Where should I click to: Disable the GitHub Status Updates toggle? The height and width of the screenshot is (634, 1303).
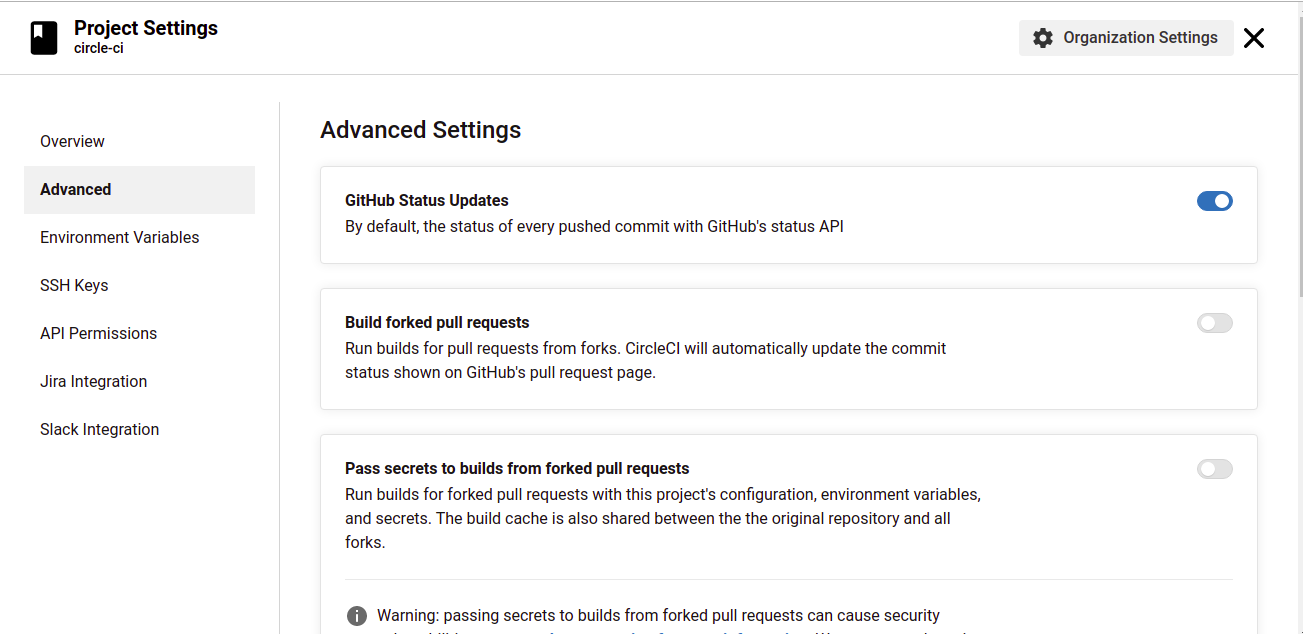pos(1214,201)
